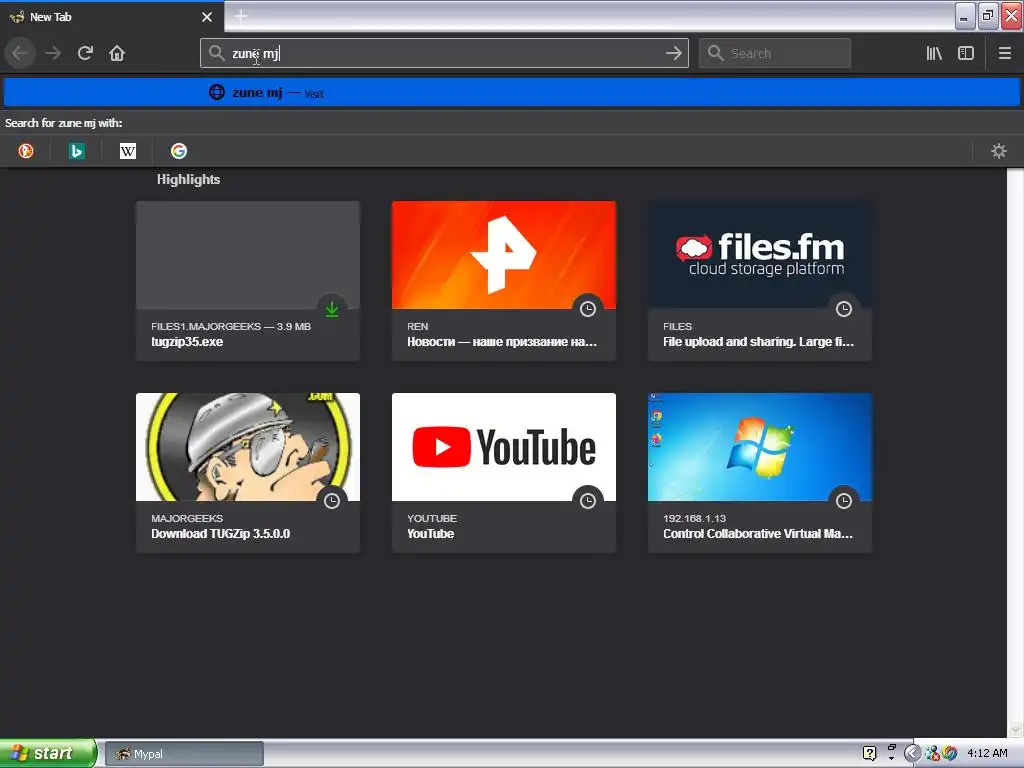This screenshot has width=1024, height=768.
Task: Select the New Tab browser tab
Action: point(111,17)
